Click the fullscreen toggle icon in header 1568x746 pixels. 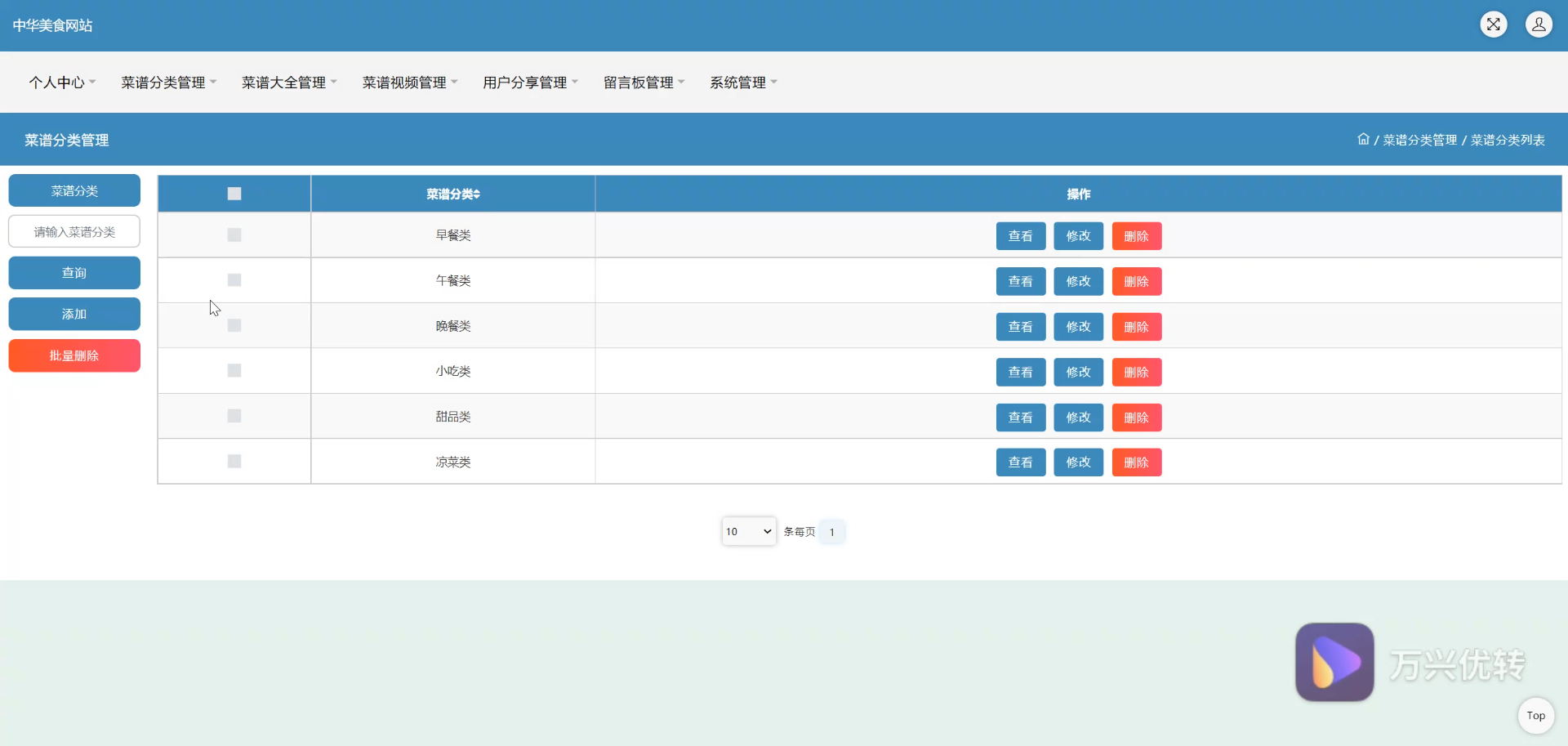pos(1494,25)
